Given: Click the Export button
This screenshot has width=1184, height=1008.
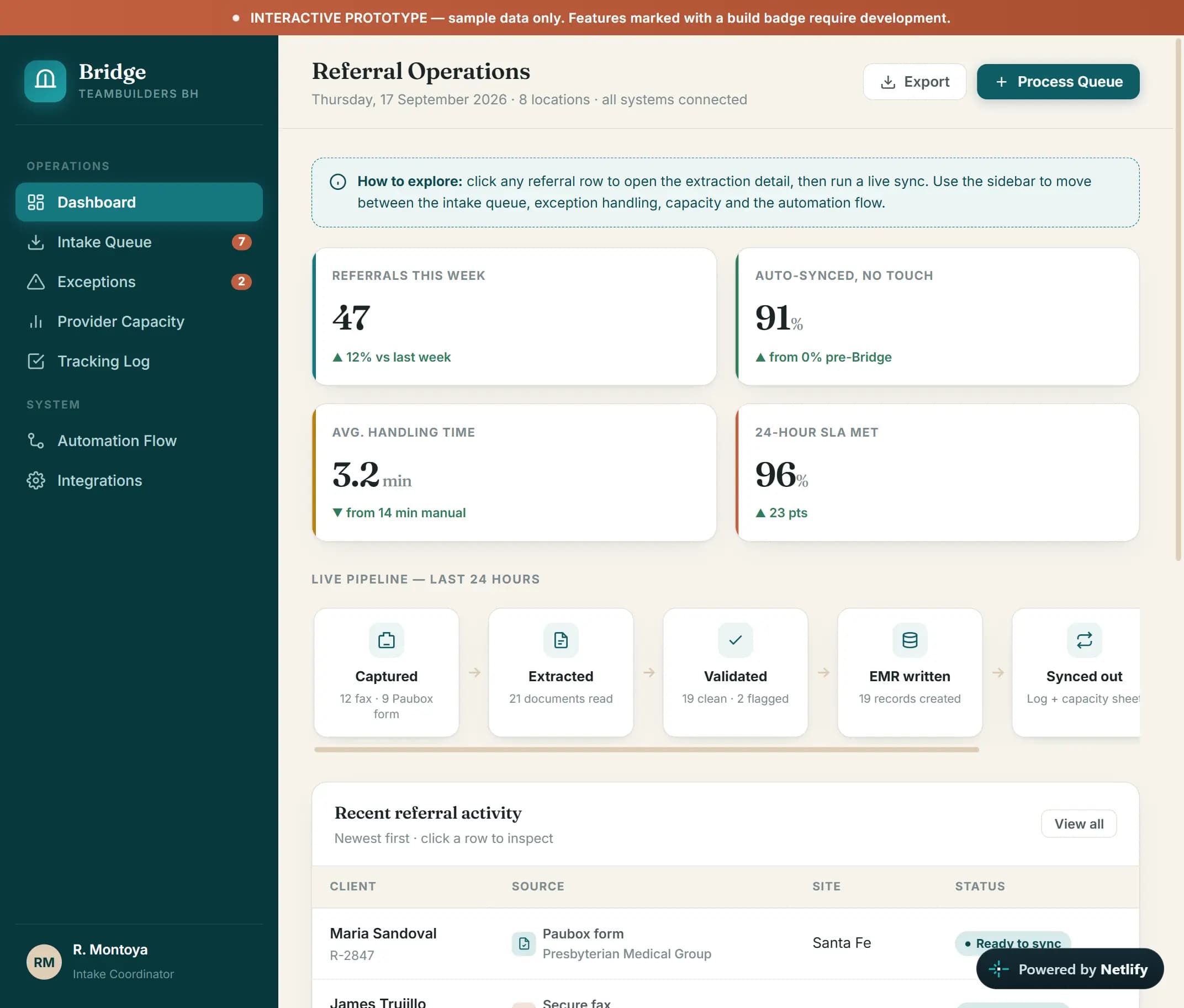Looking at the screenshot, I should pos(915,82).
